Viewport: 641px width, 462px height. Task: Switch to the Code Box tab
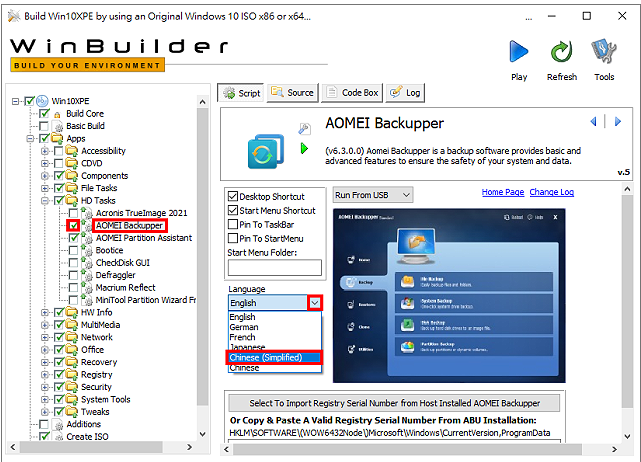click(x=352, y=93)
